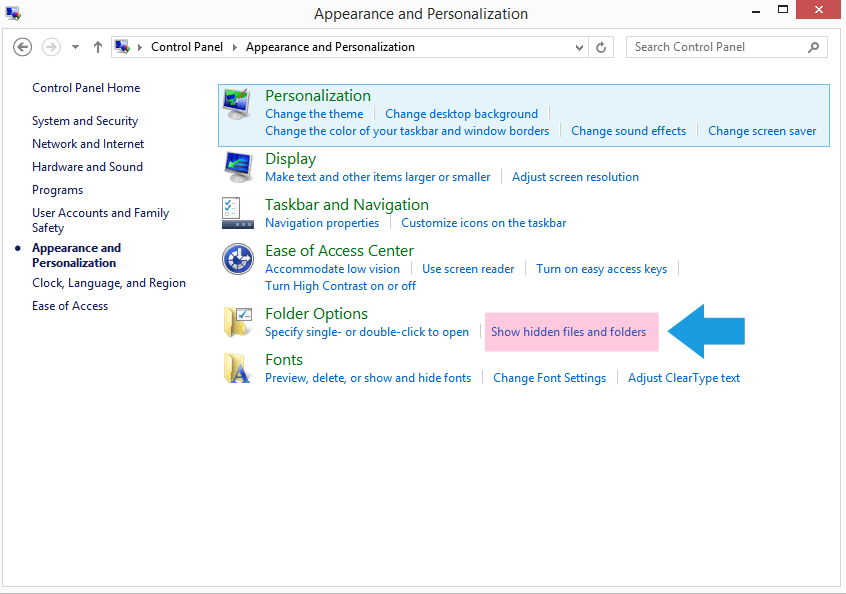Select Control Panel breadcrumb
This screenshot has width=846, height=594.
point(187,47)
